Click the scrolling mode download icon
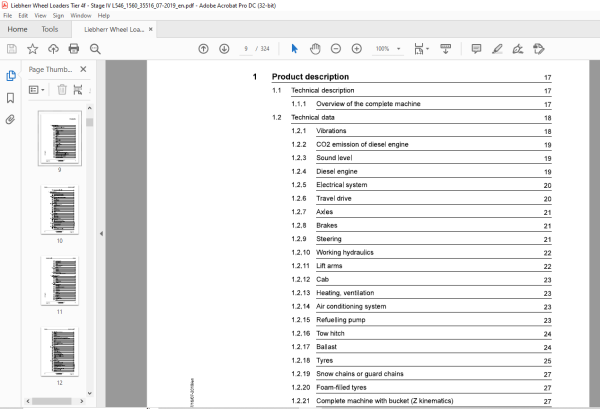This screenshot has height=409, width=600. coord(445,49)
